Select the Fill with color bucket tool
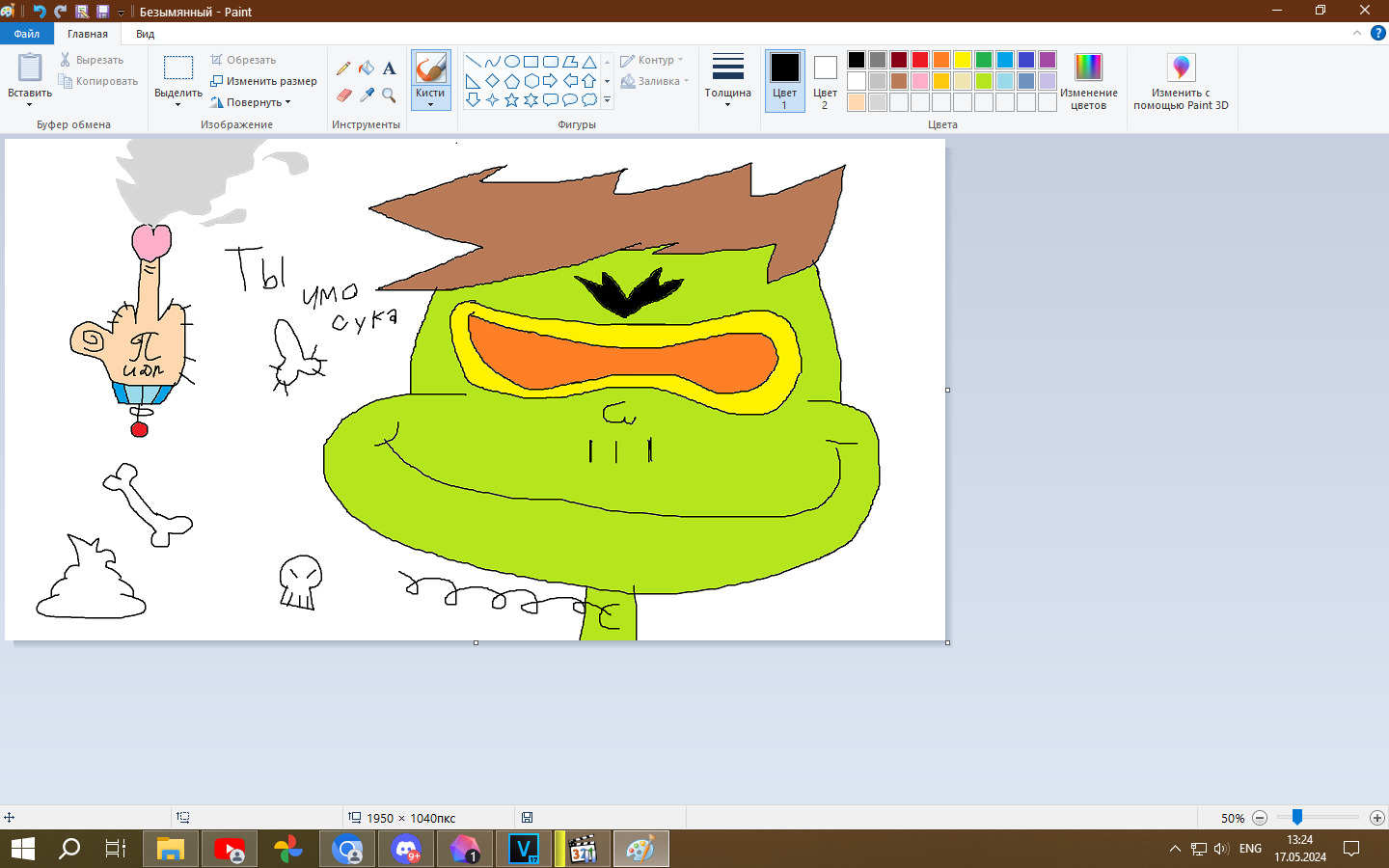Viewport: 1389px width, 868px height. pos(367,68)
